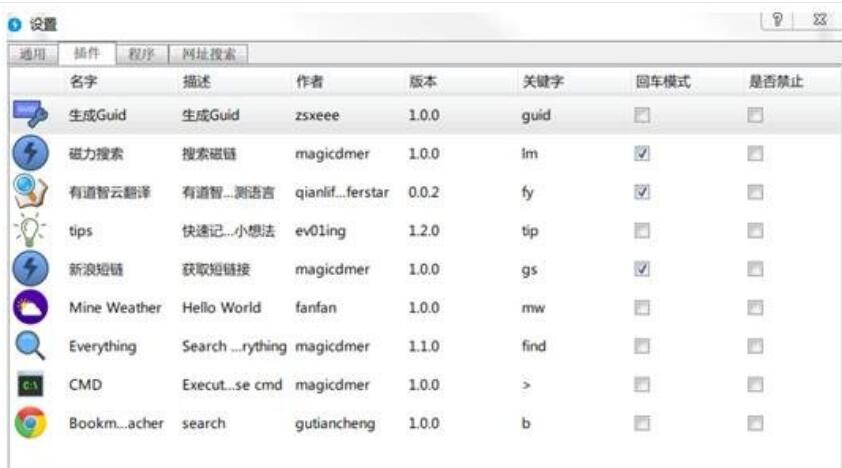Screen dimensions: 842x468
Task: Click author fanfan cell
Action: pos(316,308)
